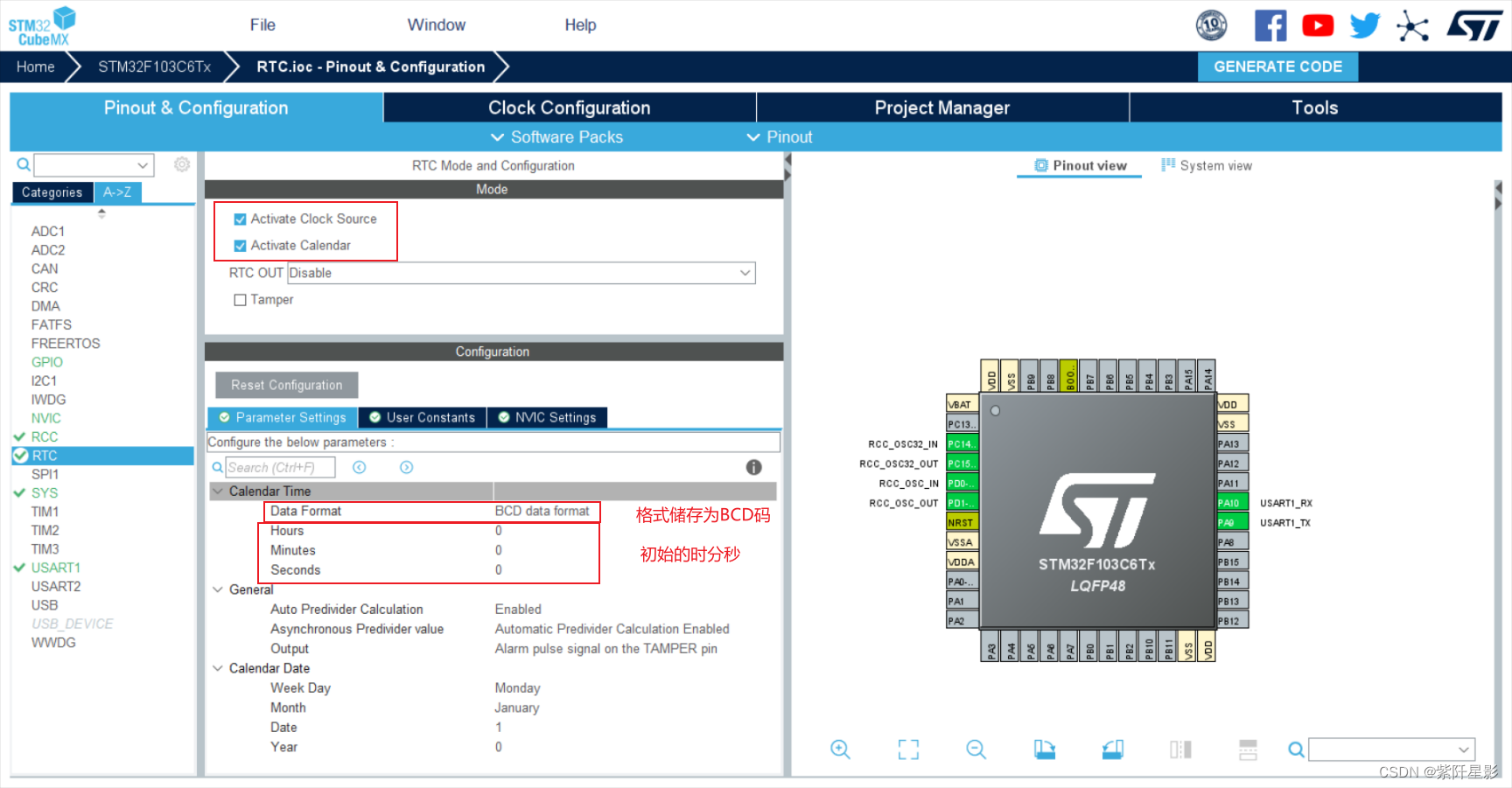Toggle the split vertical view icon
The height and width of the screenshot is (788, 1512).
tap(1180, 750)
